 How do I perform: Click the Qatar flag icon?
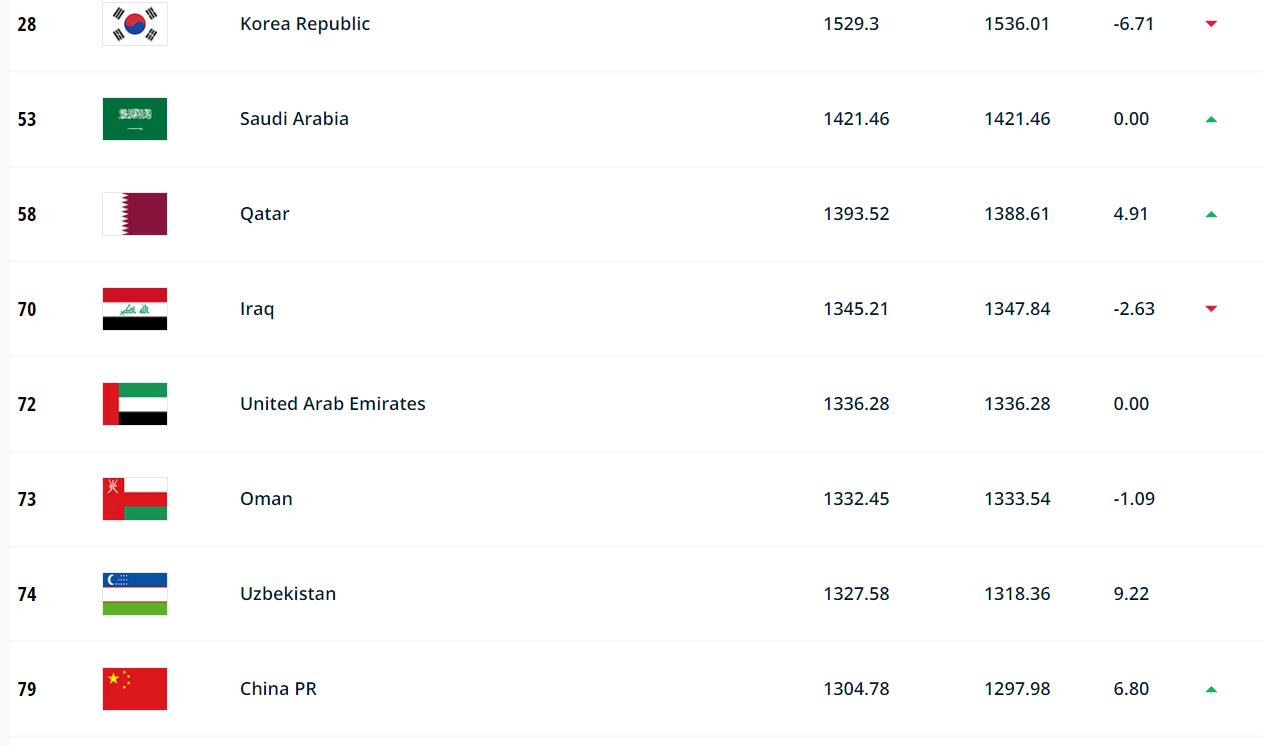pos(135,214)
